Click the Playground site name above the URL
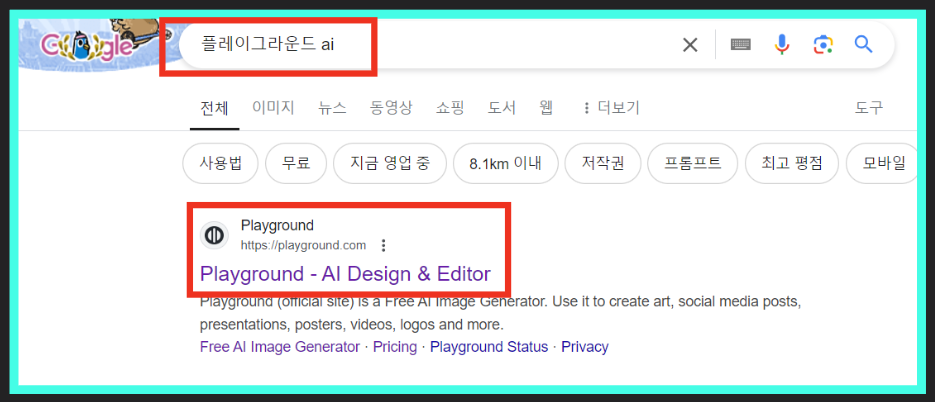Image resolution: width=935 pixels, height=402 pixels. pos(277,225)
